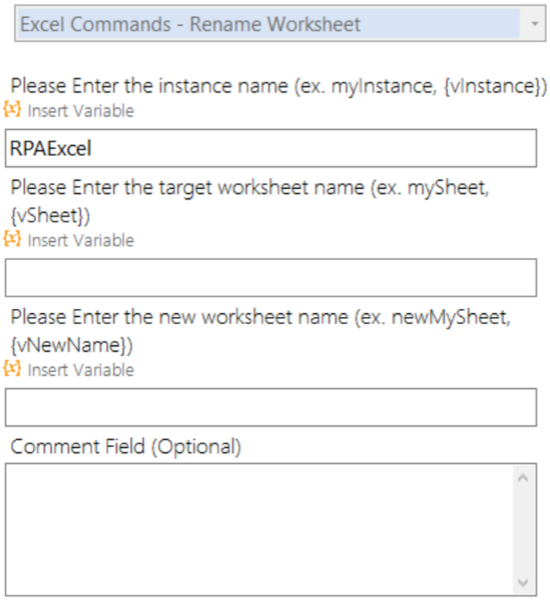The width and height of the screenshot is (550, 600).
Task: Click 'Insert Variable' link for new worksheet name
Action: point(81,370)
